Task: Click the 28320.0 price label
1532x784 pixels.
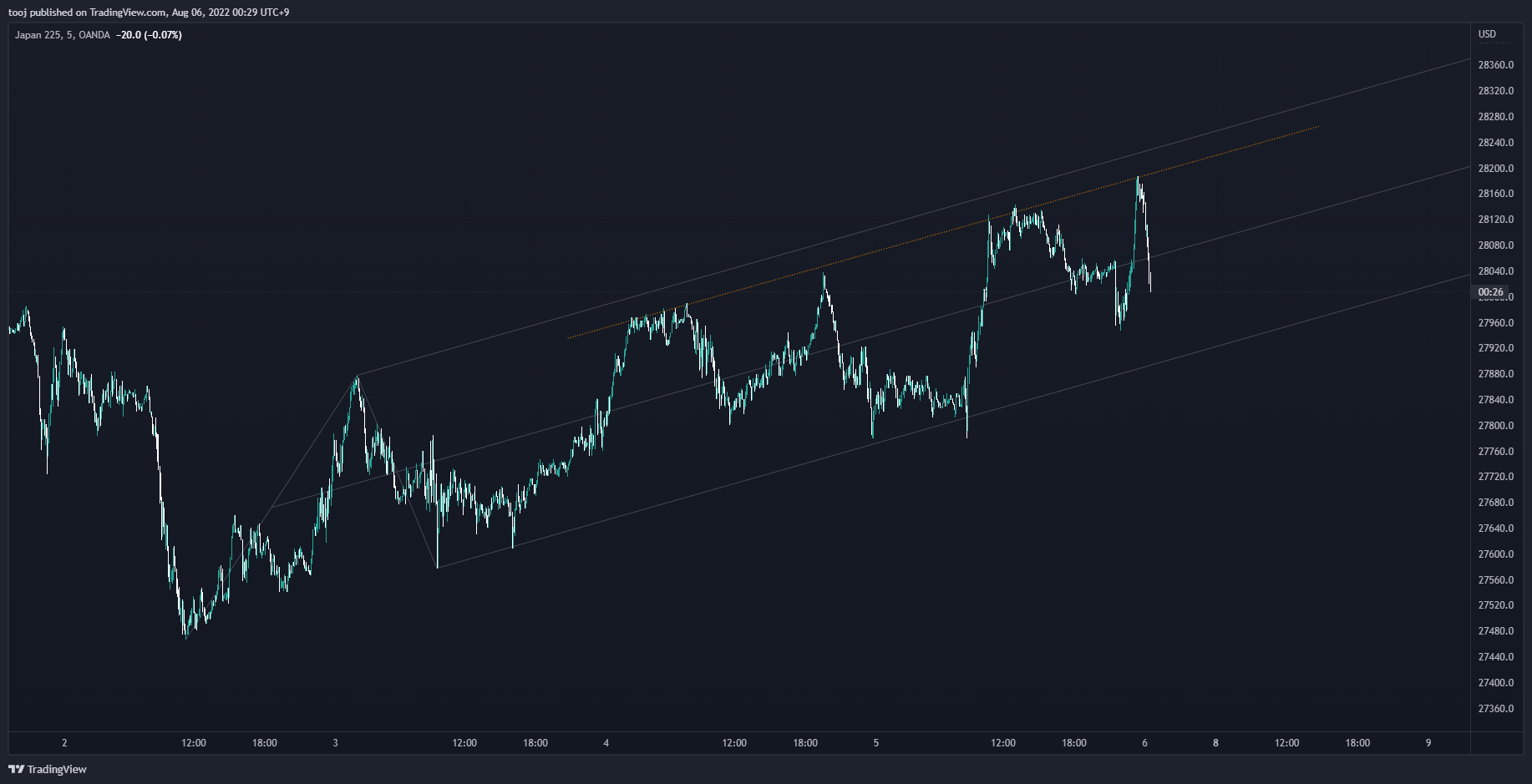Action: tap(1496, 91)
